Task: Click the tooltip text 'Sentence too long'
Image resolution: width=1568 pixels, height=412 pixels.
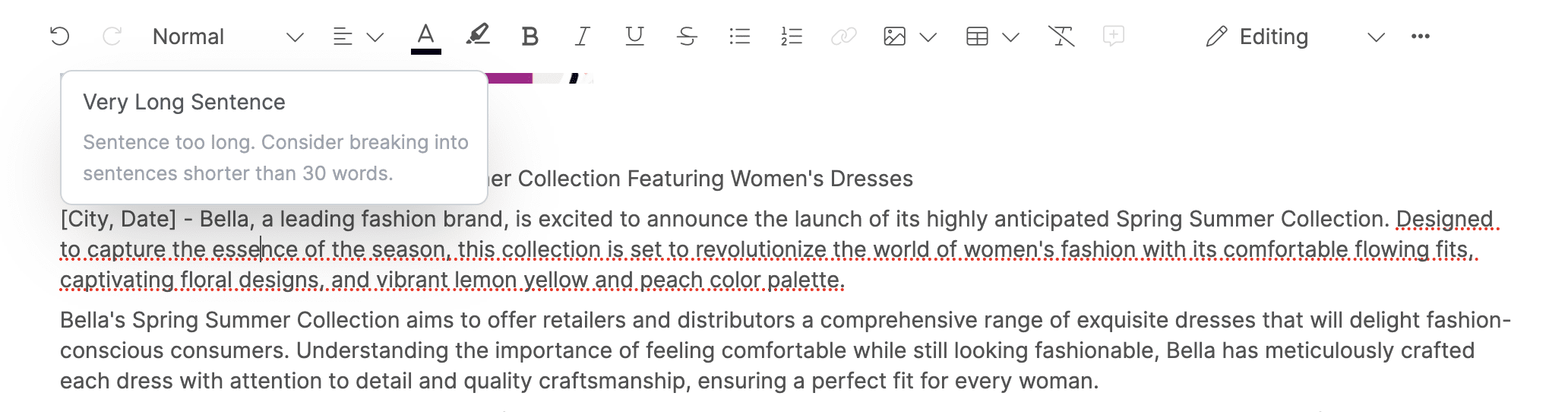Action: click(x=169, y=142)
